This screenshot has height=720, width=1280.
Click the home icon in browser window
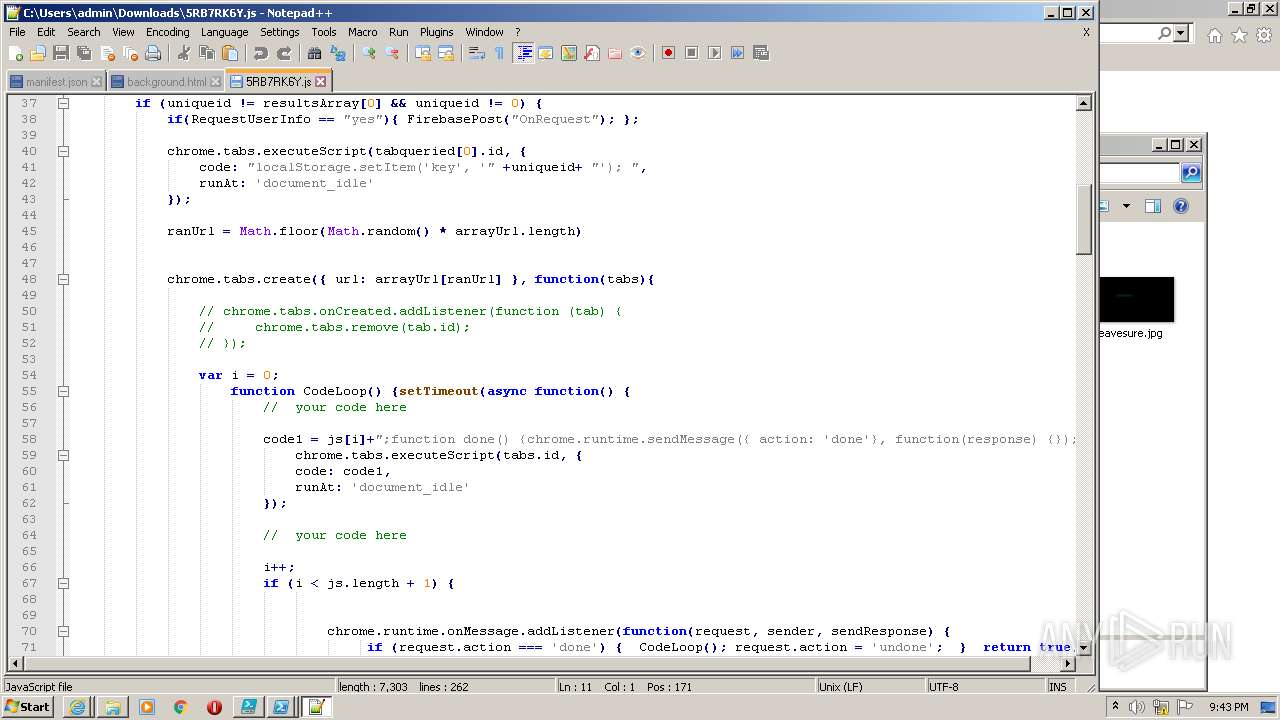pos(1214,35)
